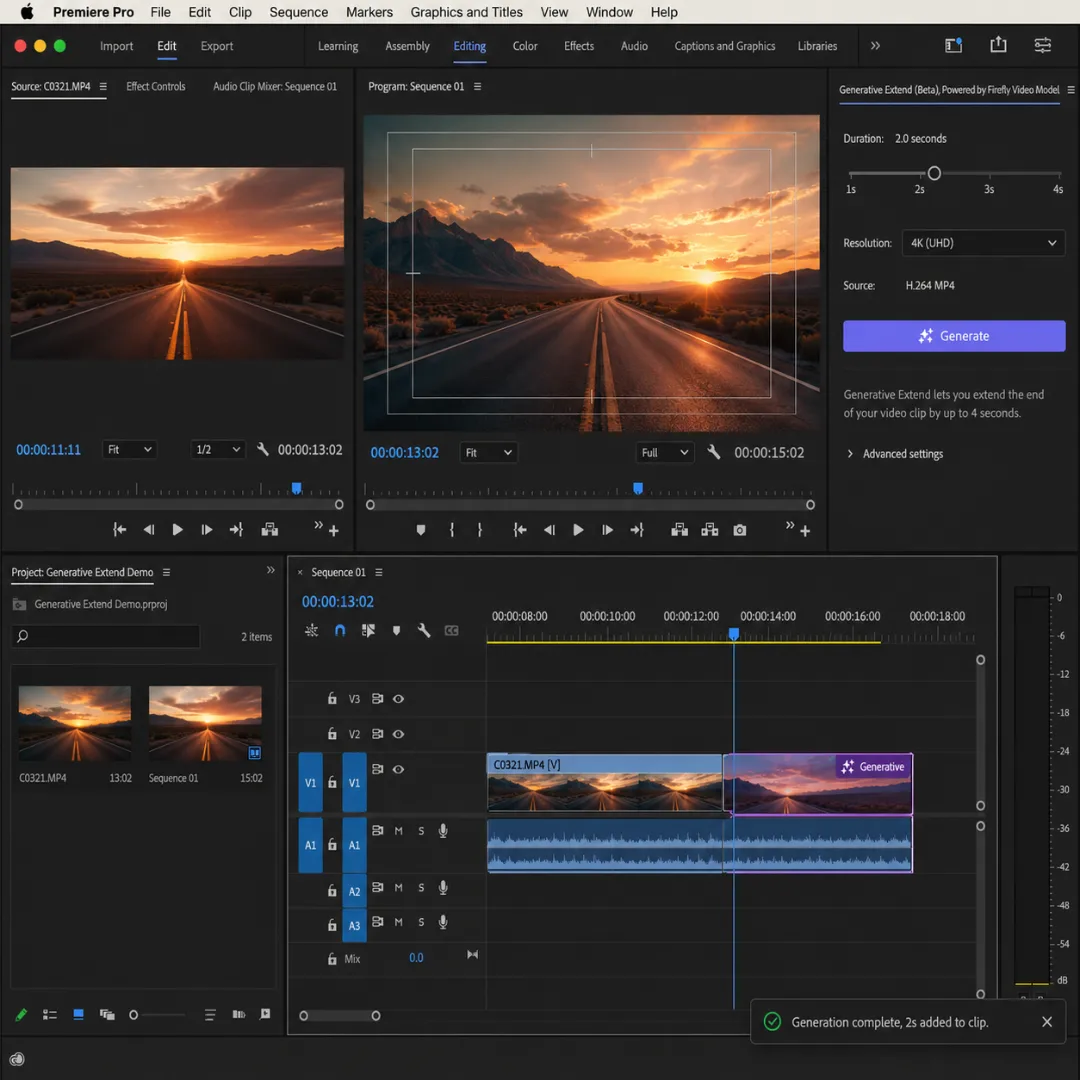Viewport: 1080px width, 1080px height.
Task: Click the Lift button in the Program Monitor
Action: pos(680,530)
